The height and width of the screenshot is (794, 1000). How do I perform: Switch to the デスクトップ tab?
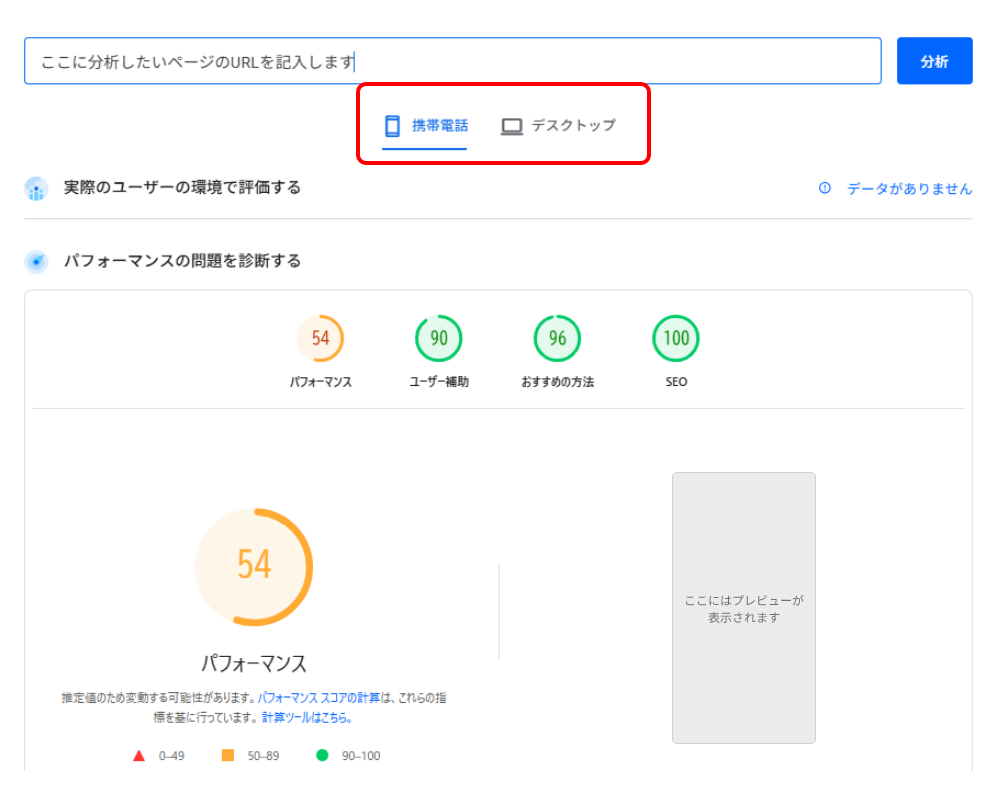[x=573, y=126]
